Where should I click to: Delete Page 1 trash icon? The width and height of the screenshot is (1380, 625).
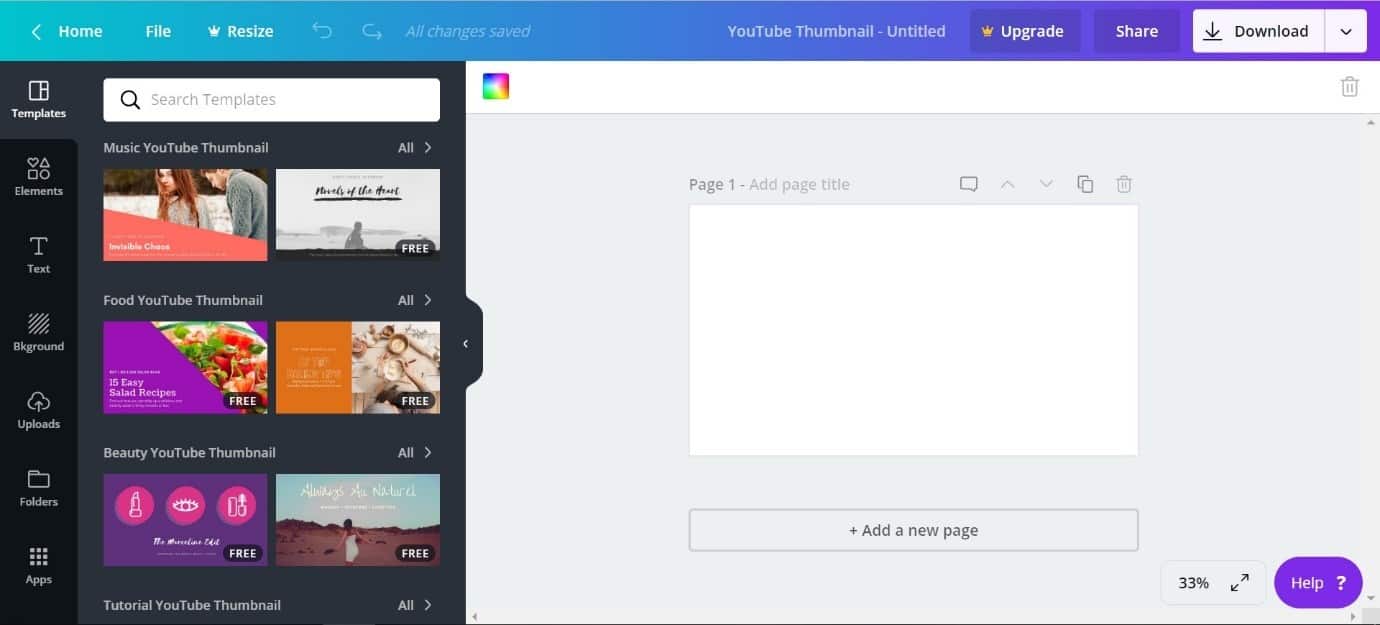pos(1124,184)
